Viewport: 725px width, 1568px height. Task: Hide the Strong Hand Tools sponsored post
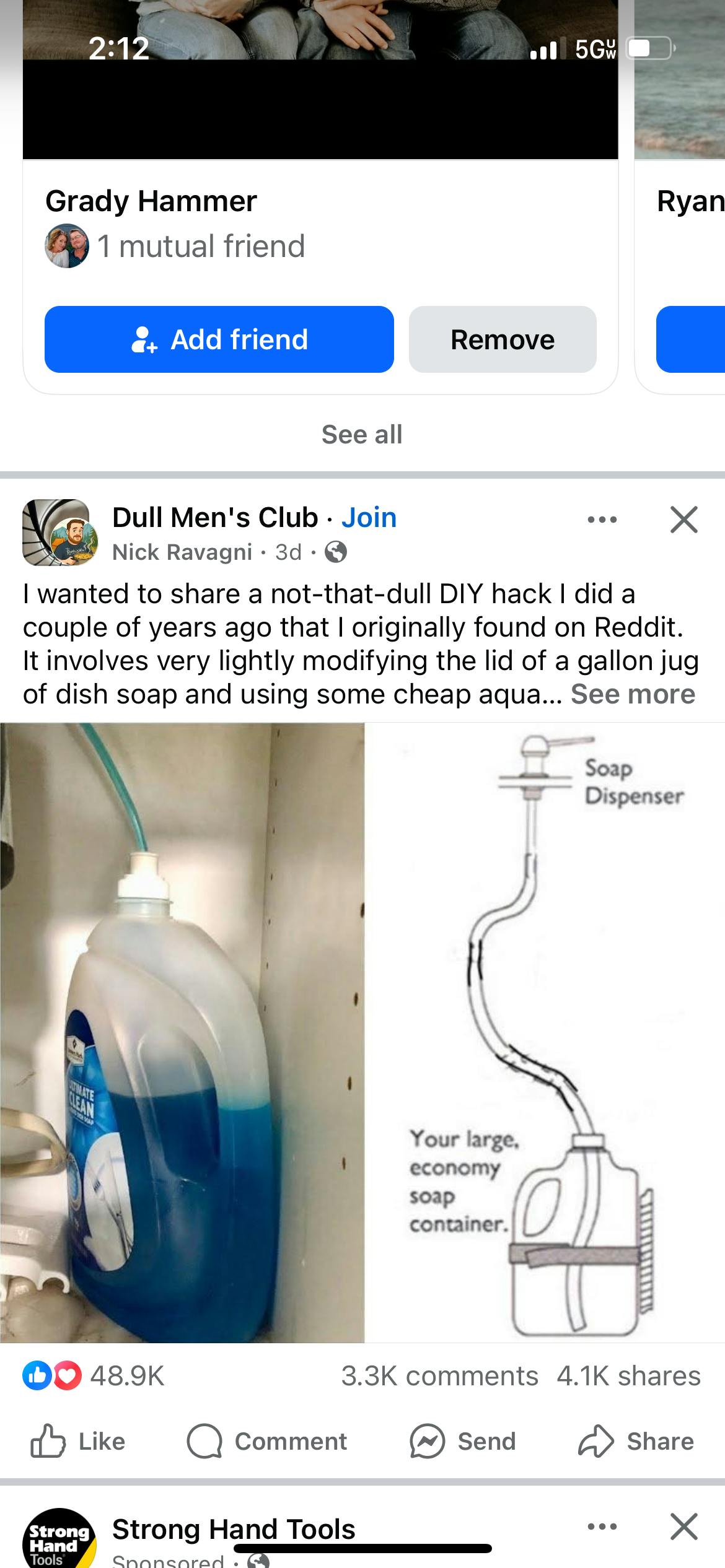(684, 1527)
